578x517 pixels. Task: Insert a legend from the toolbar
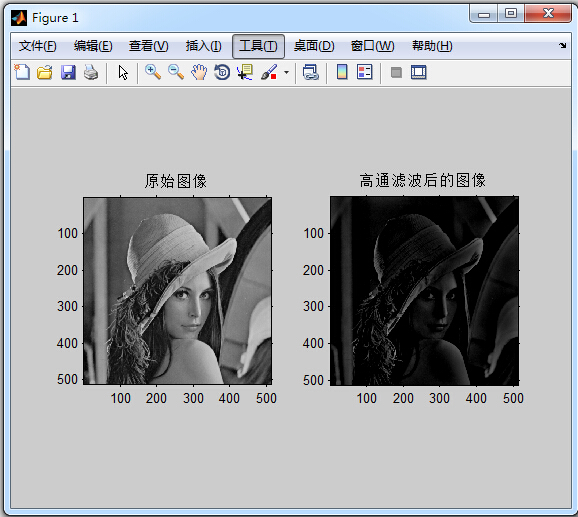point(365,72)
